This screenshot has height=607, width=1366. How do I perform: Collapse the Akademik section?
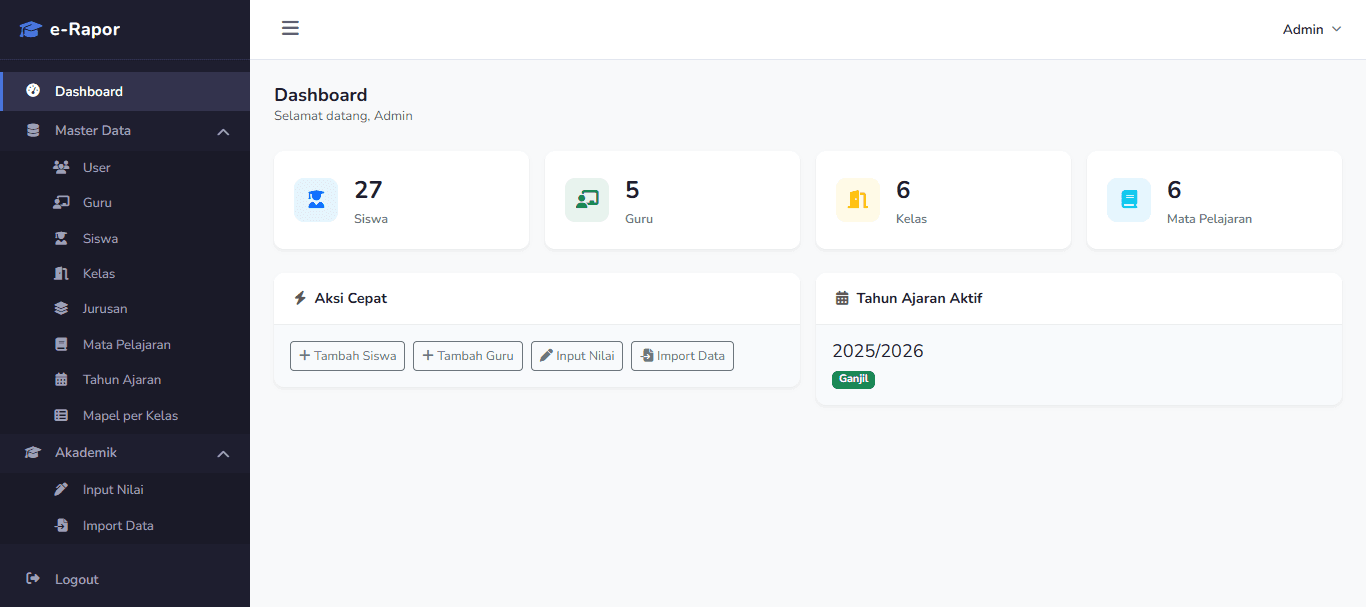[222, 452]
